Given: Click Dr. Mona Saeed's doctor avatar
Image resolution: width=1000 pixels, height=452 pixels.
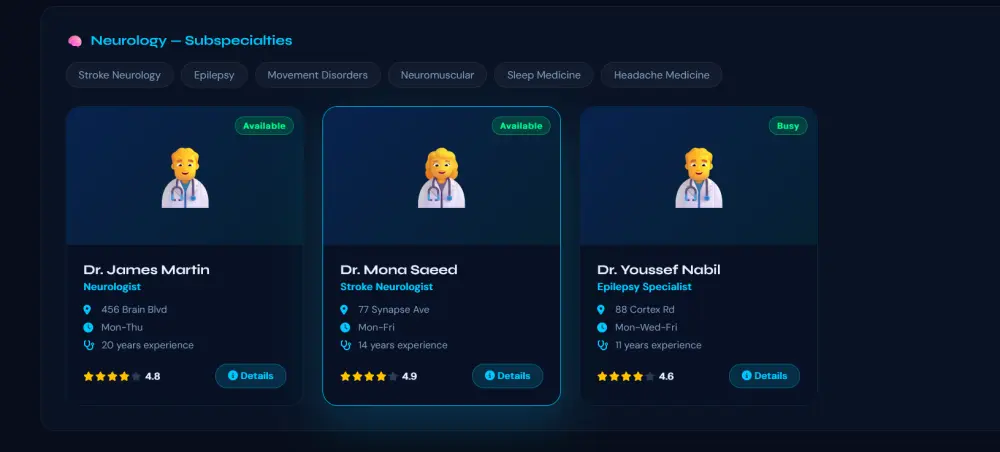Looking at the screenshot, I should (441, 178).
